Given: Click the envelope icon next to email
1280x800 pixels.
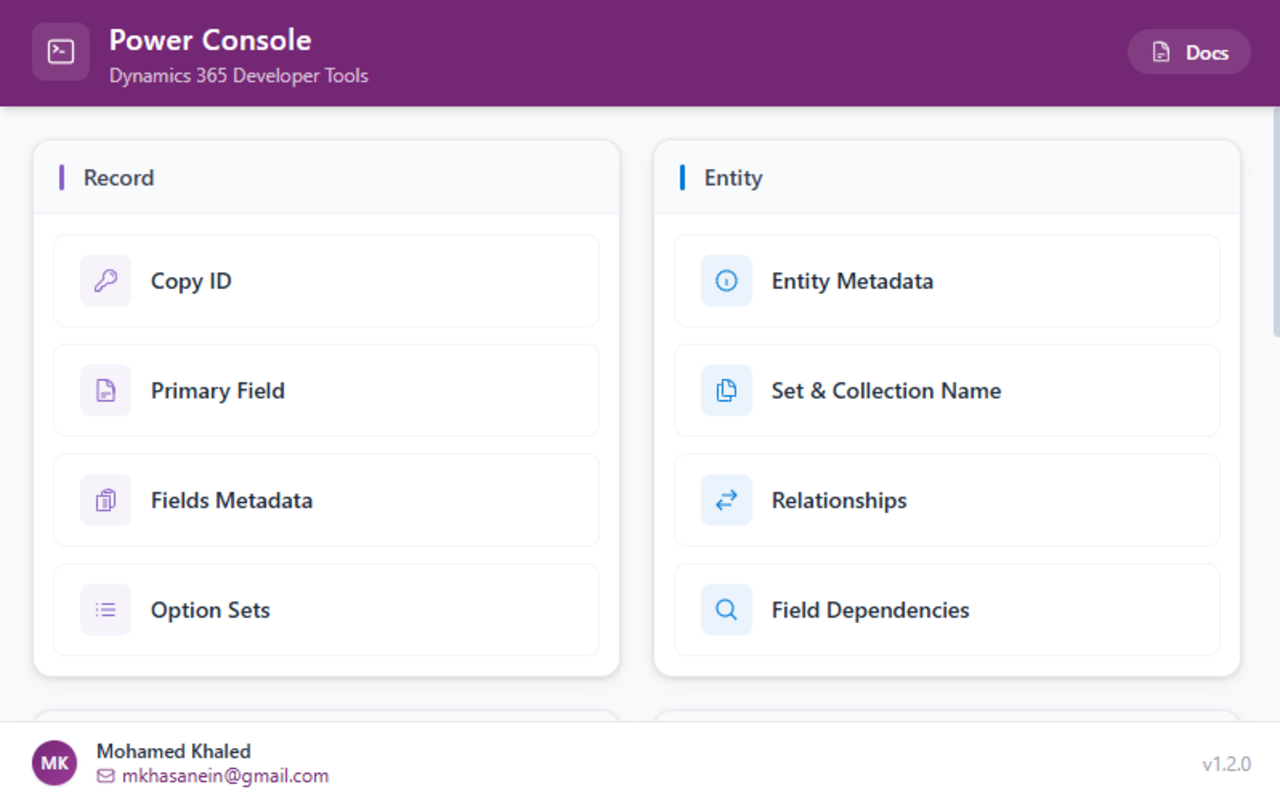Looking at the screenshot, I should click(106, 776).
